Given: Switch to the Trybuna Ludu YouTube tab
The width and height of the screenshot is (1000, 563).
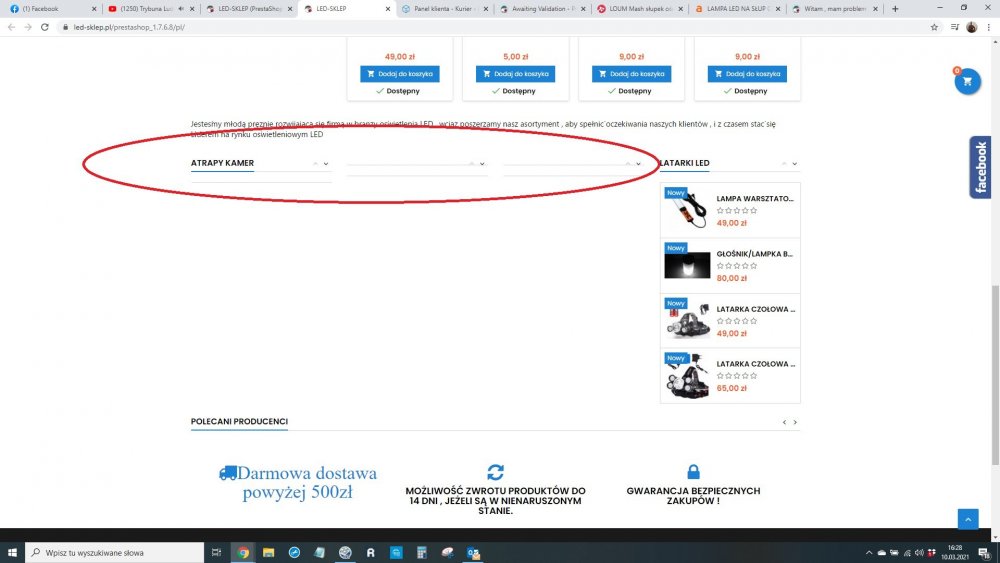Looking at the screenshot, I should click(150, 9).
